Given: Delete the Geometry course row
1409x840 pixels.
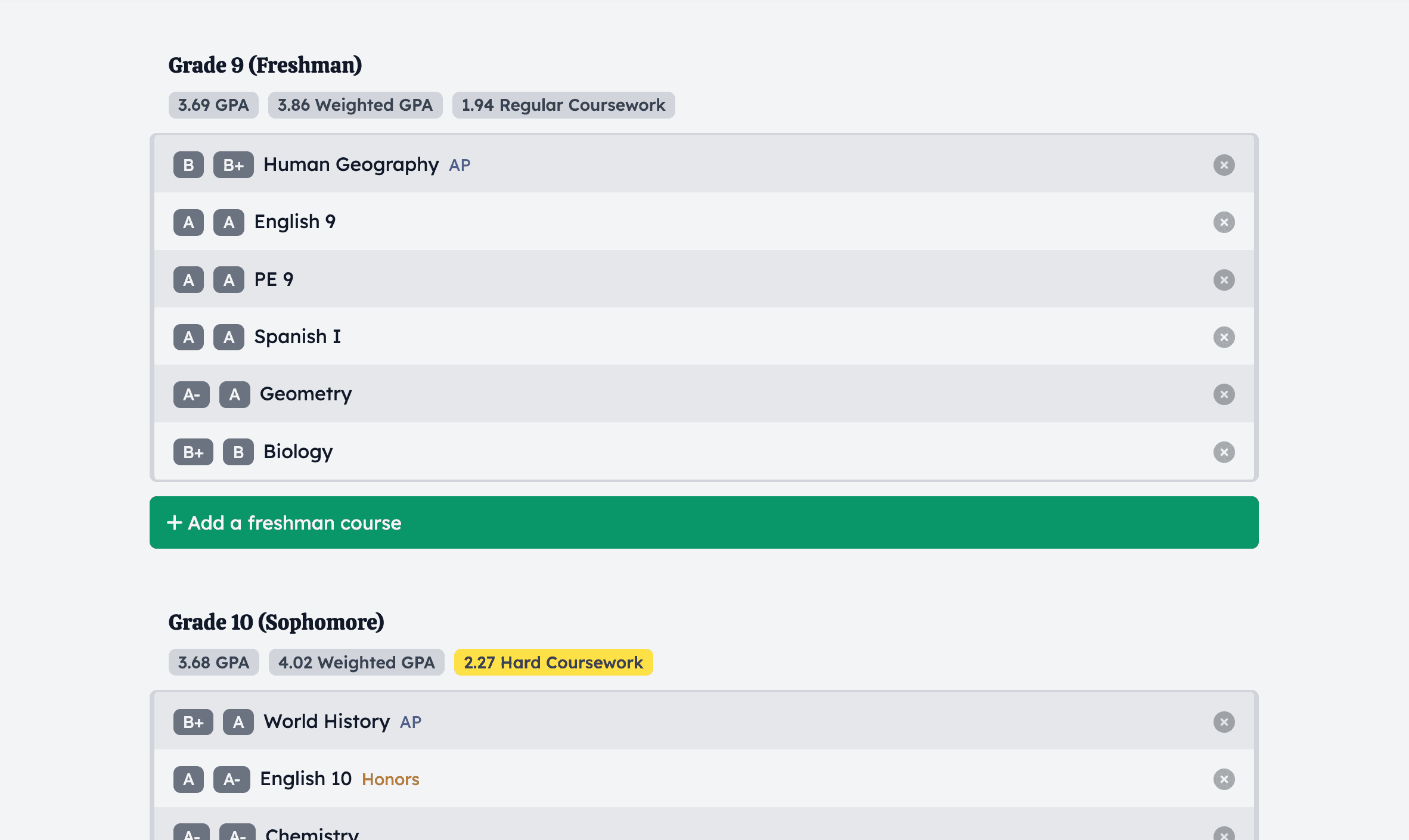Looking at the screenshot, I should click(x=1224, y=394).
